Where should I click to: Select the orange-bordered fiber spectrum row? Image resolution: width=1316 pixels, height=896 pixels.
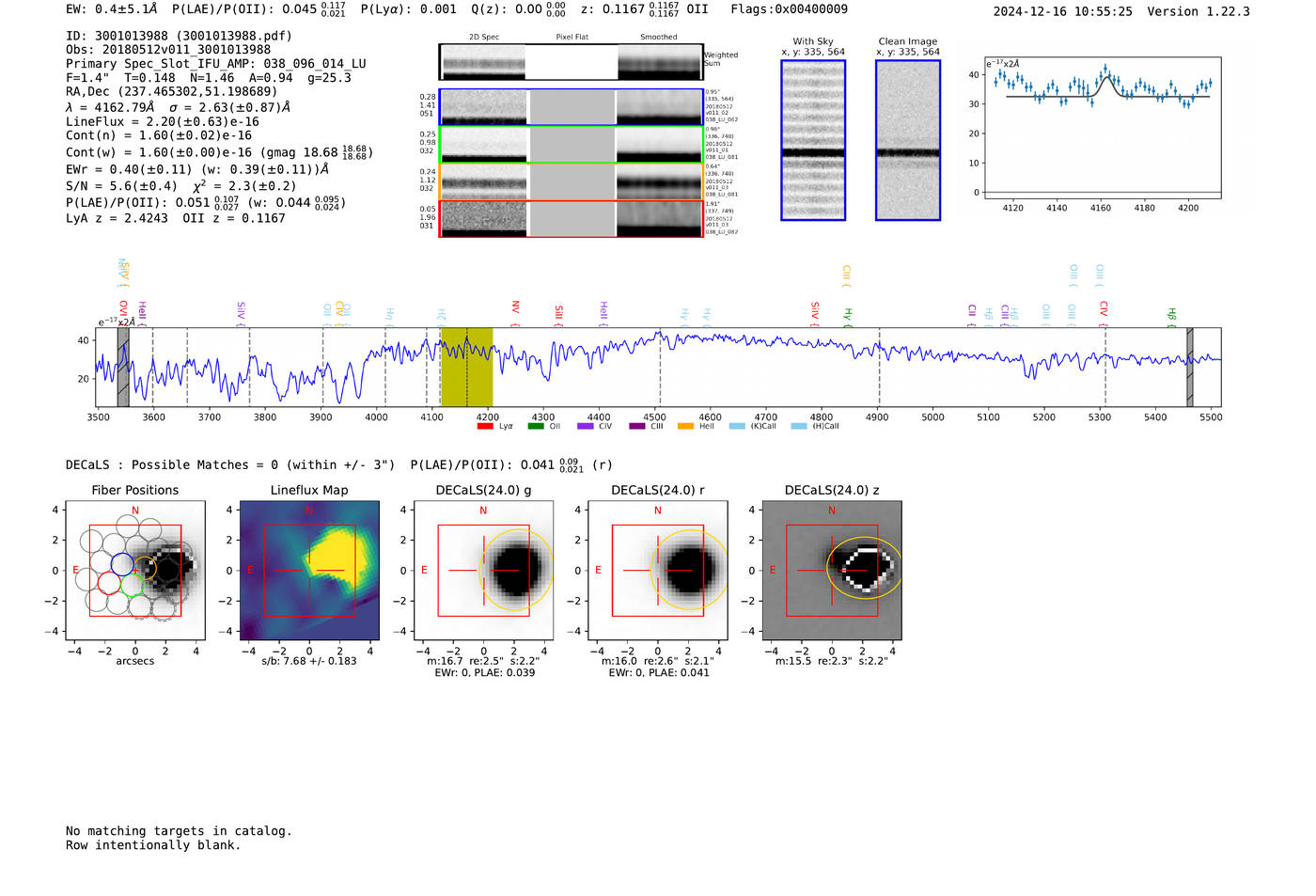coord(572,181)
